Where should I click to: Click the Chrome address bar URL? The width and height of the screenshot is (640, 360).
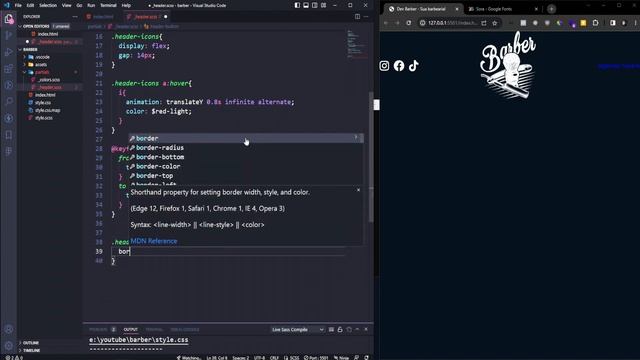click(x=452, y=23)
